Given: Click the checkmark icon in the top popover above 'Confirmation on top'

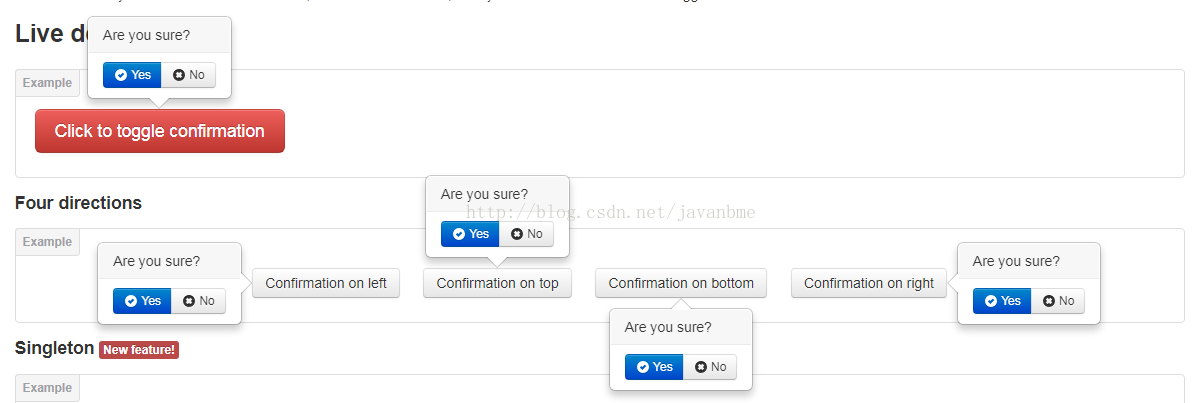Looking at the screenshot, I should (459, 234).
